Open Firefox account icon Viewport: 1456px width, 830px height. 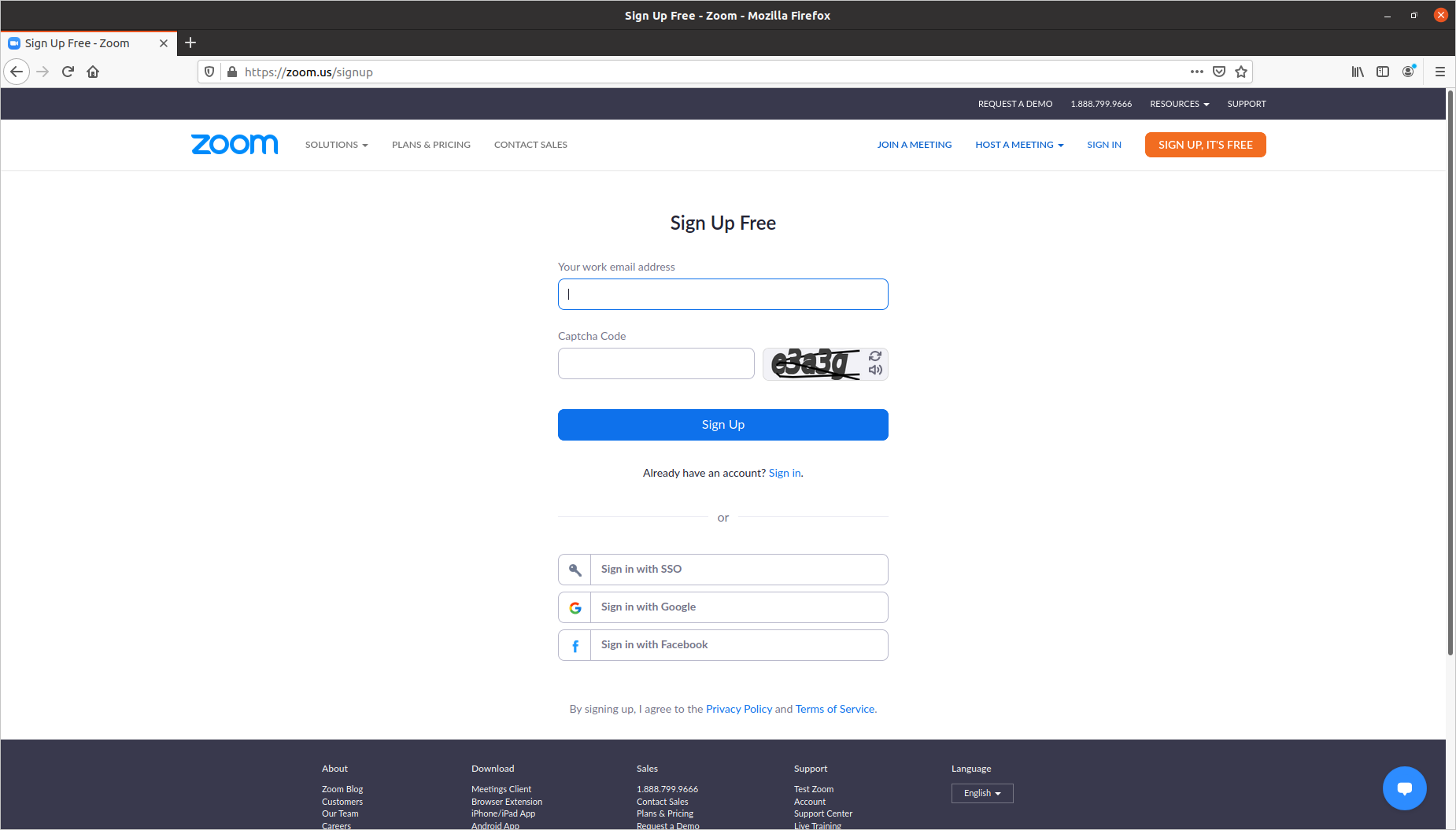(x=1408, y=72)
